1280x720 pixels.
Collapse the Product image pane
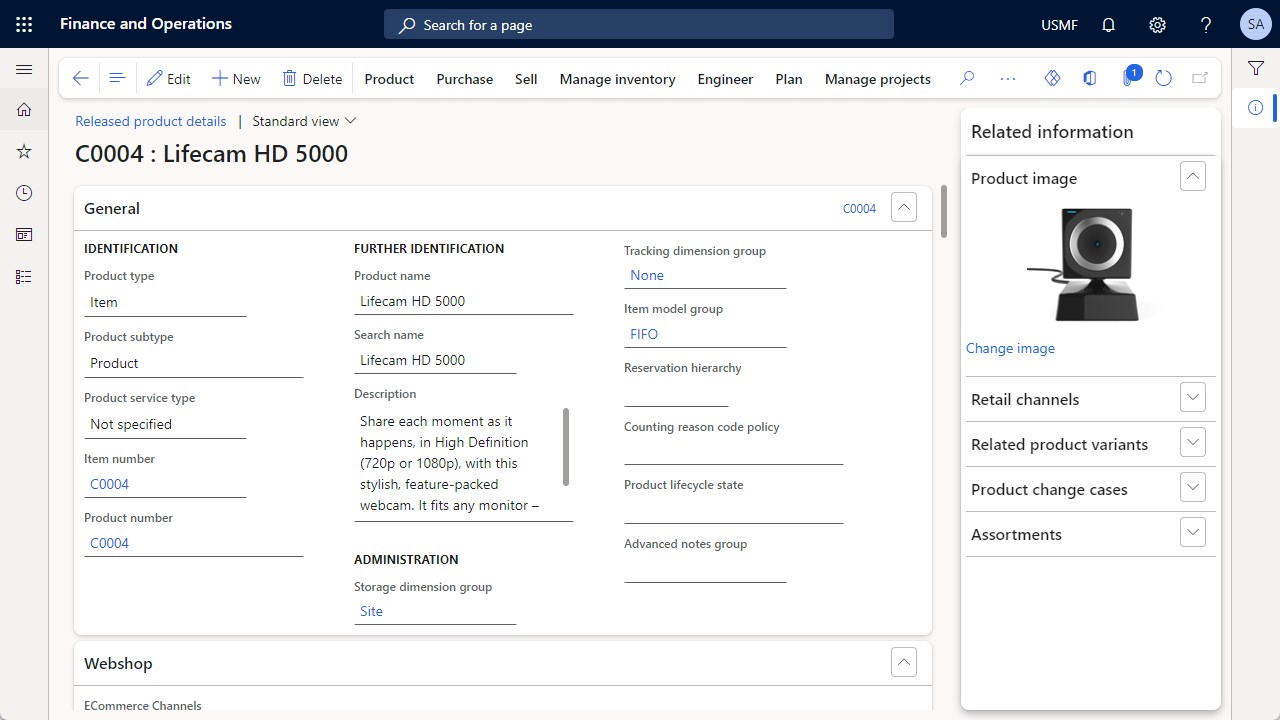(1192, 177)
